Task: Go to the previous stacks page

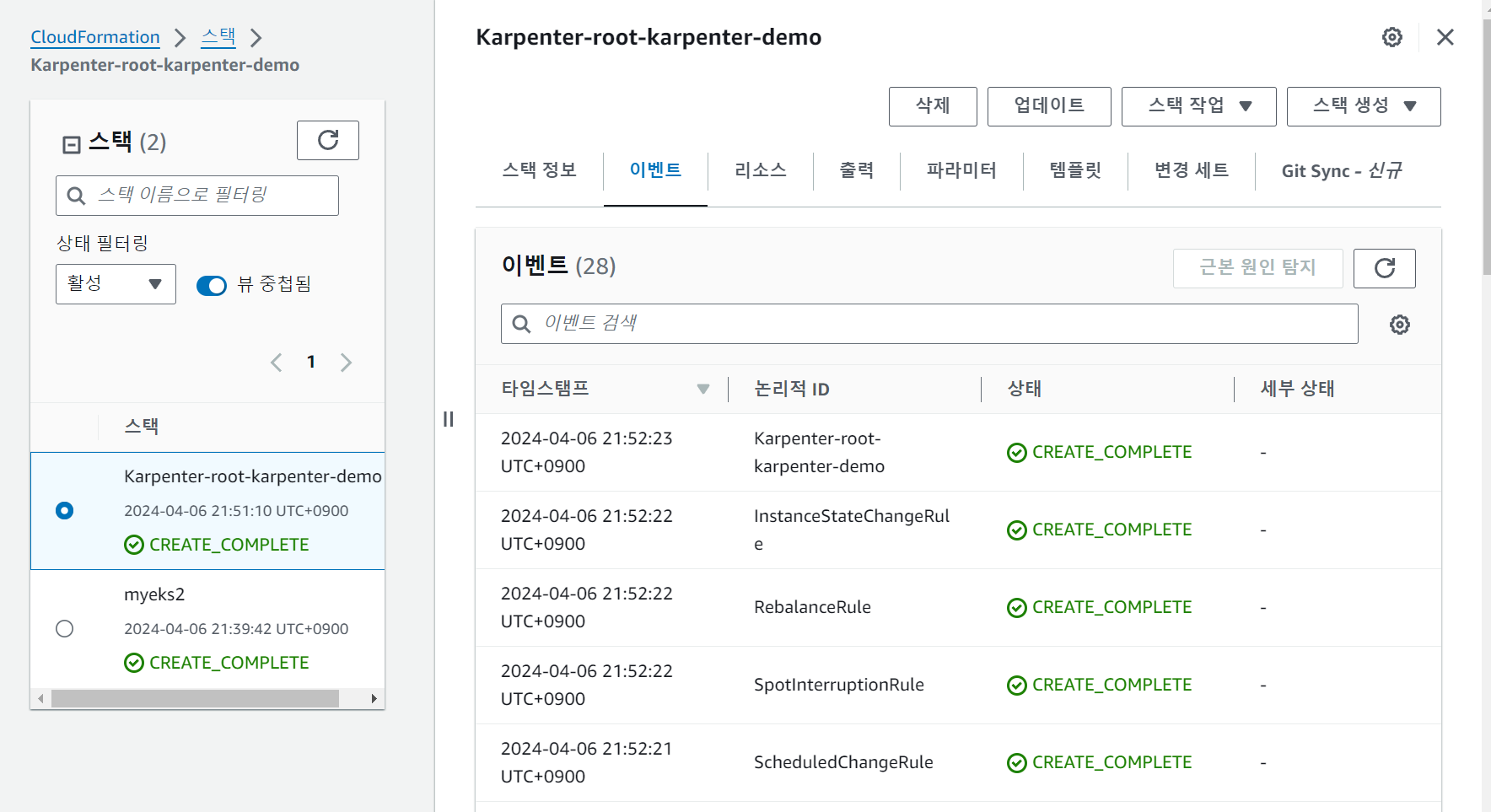Action: [x=277, y=363]
